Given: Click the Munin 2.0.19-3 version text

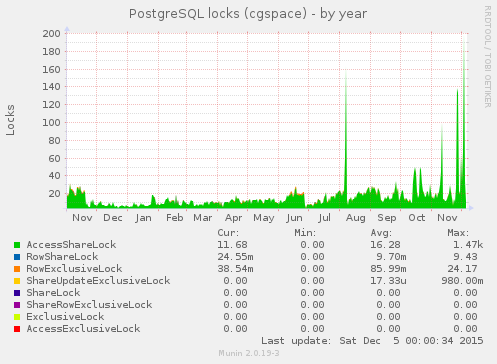Looking at the screenshot, I should click(249, 353).
